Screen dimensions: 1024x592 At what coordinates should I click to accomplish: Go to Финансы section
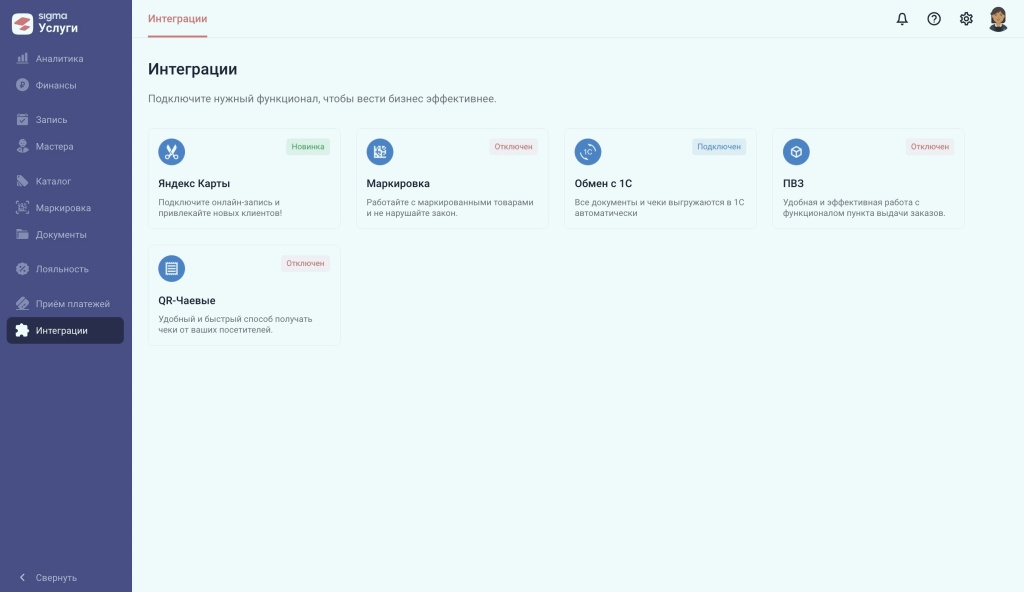tap(56, 85)
